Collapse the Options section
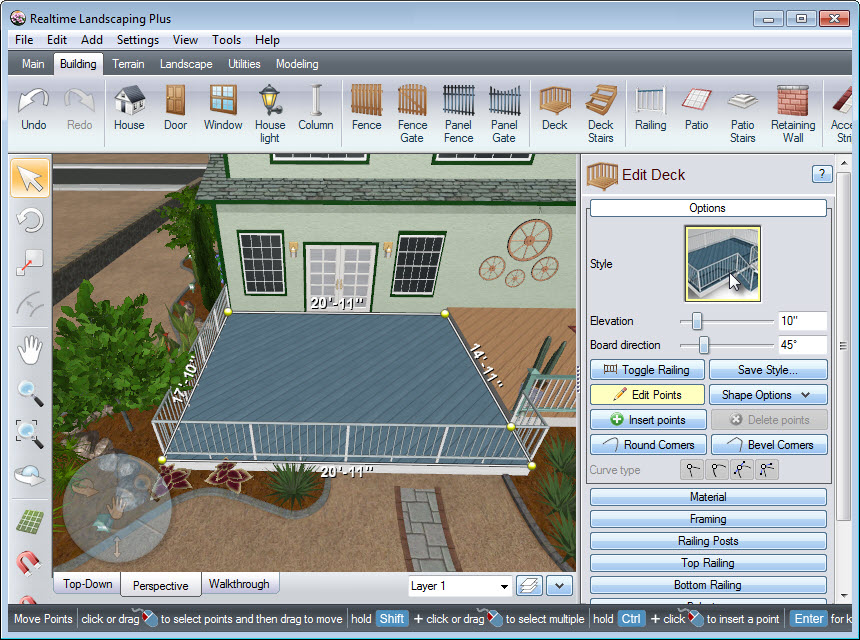Image resolution: width=860 pixels, height=640 pixels. click(x=708, y=208)
